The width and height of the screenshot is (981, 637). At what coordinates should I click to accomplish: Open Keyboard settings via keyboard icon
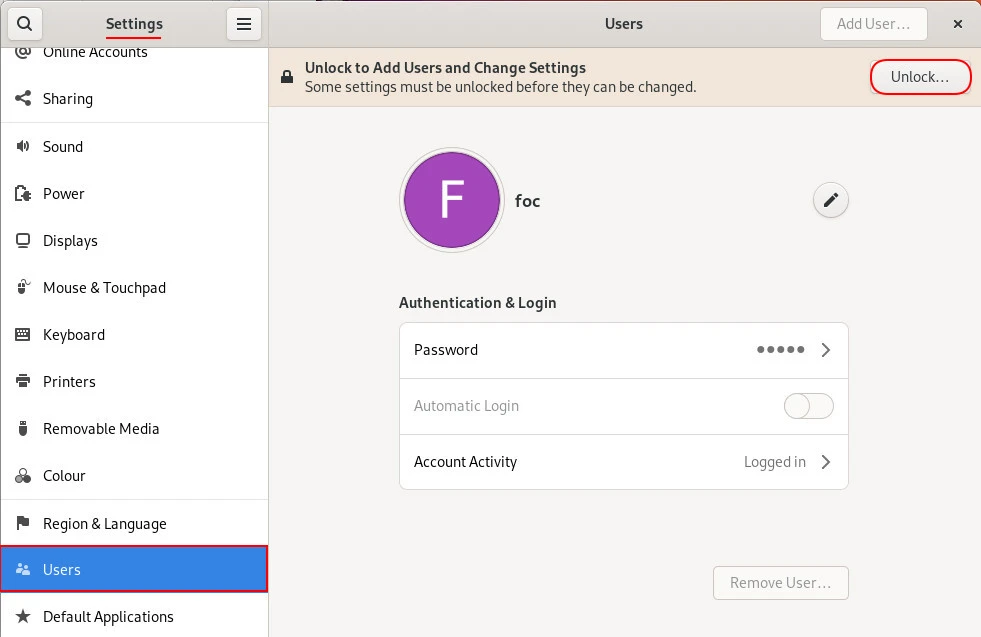point(23,334)
